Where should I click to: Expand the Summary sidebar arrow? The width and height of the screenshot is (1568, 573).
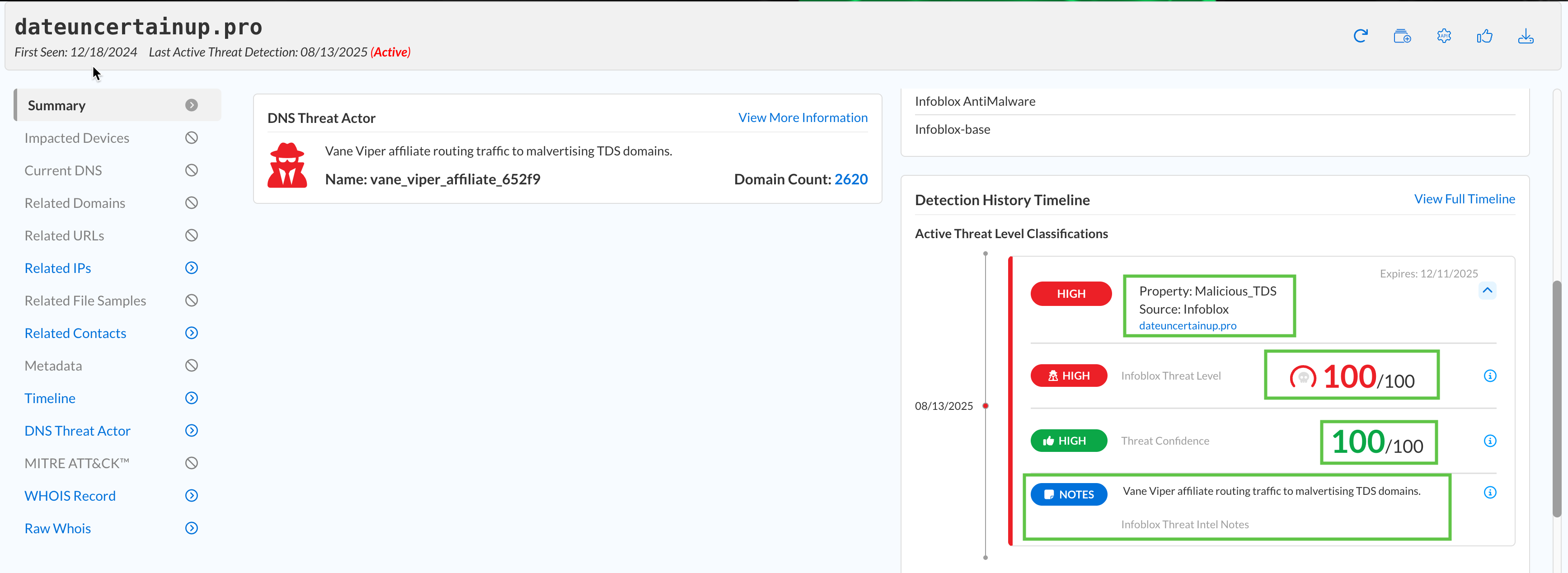(x=191, y=105)
